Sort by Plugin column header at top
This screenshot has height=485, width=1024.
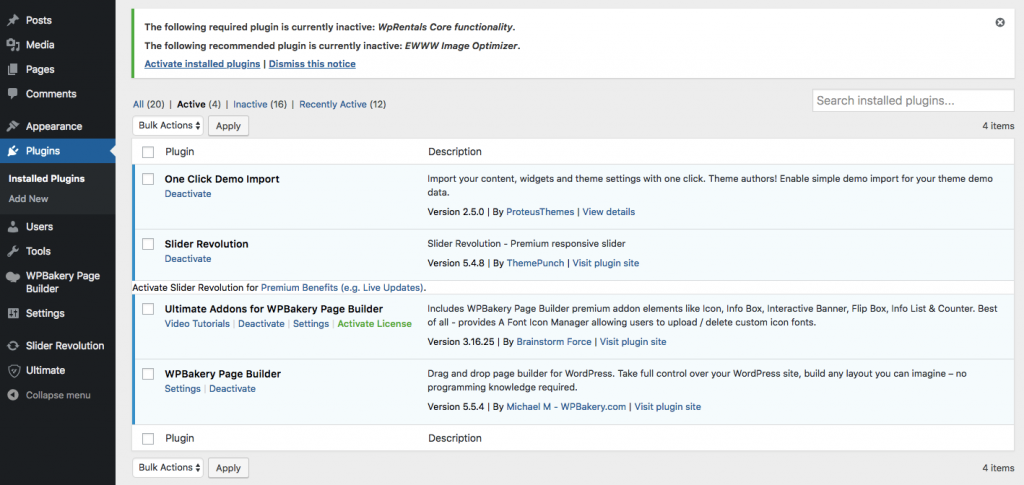pyautogui.click(x=180, y=152)
